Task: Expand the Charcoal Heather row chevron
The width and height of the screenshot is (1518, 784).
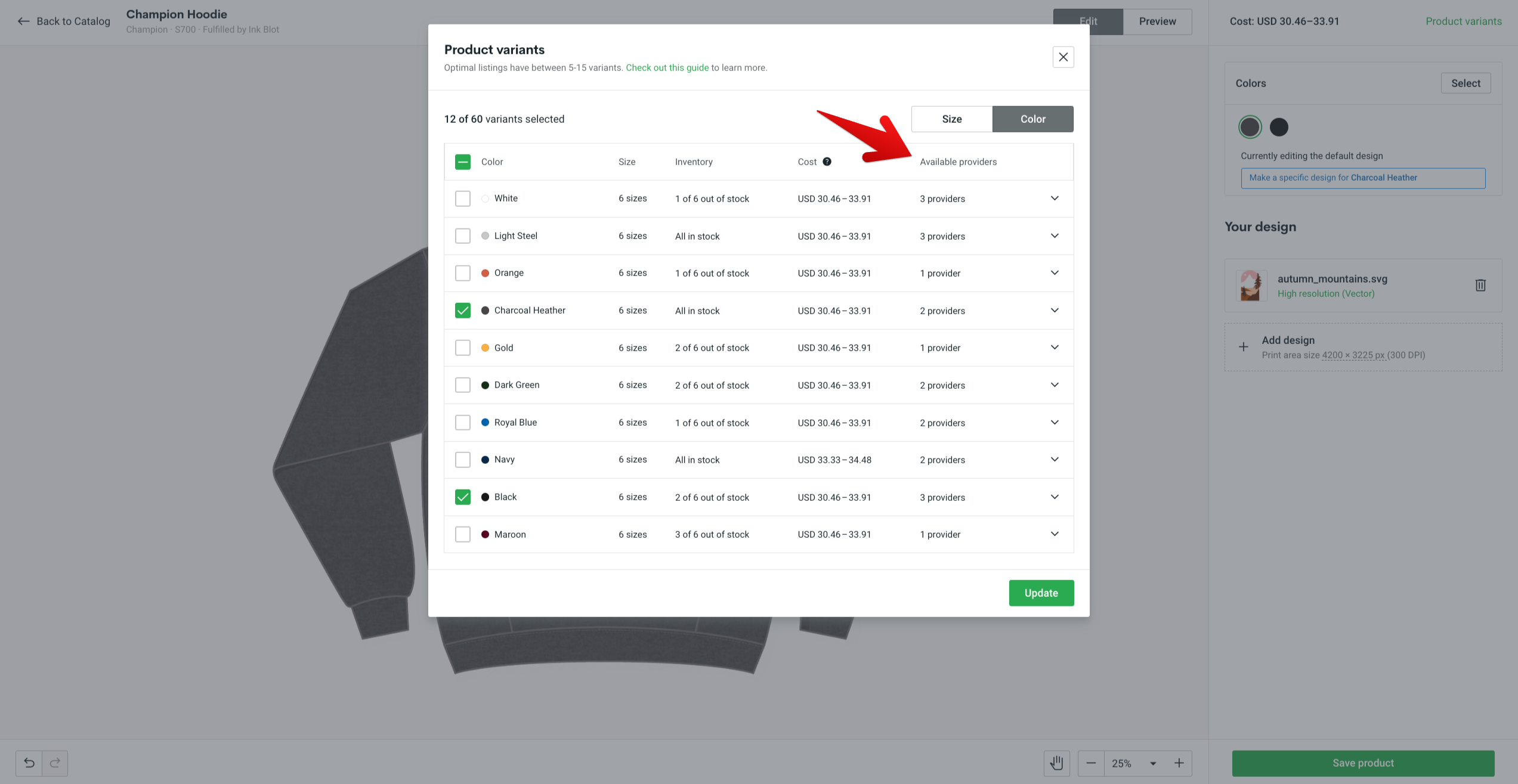Action: (x=1055, y=310)
